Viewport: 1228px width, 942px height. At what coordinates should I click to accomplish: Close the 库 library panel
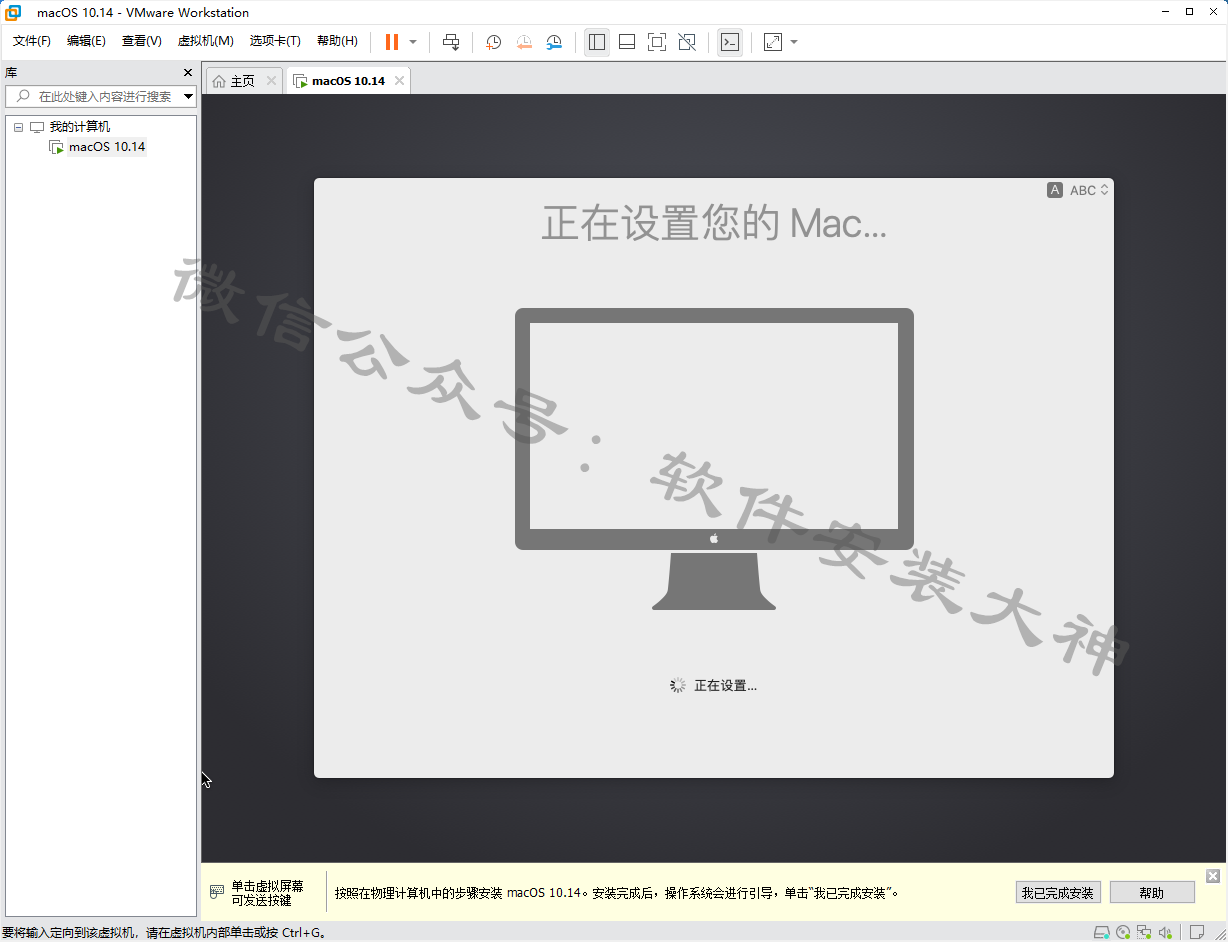[188, 73]
